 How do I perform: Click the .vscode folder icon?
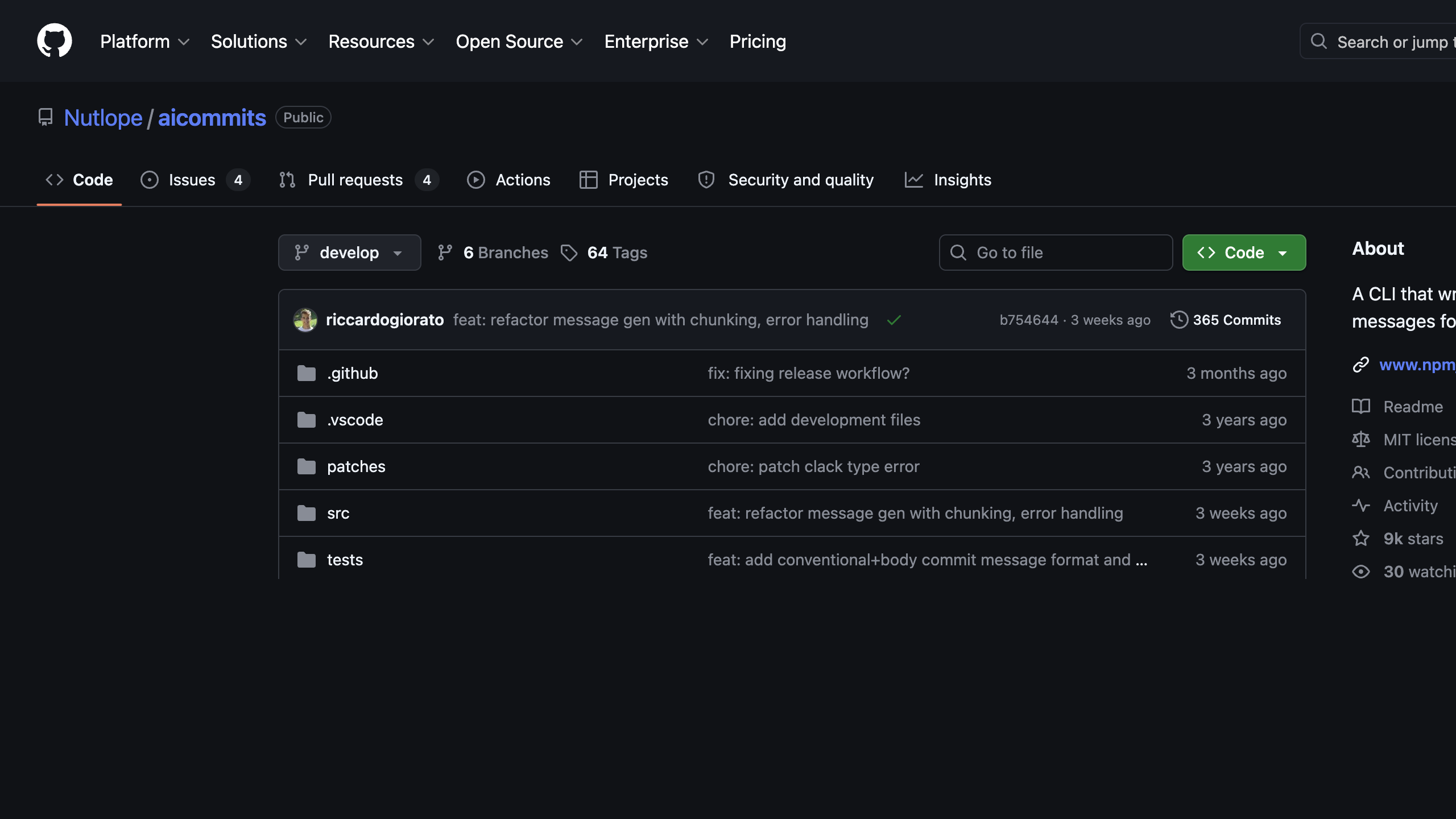307,420
